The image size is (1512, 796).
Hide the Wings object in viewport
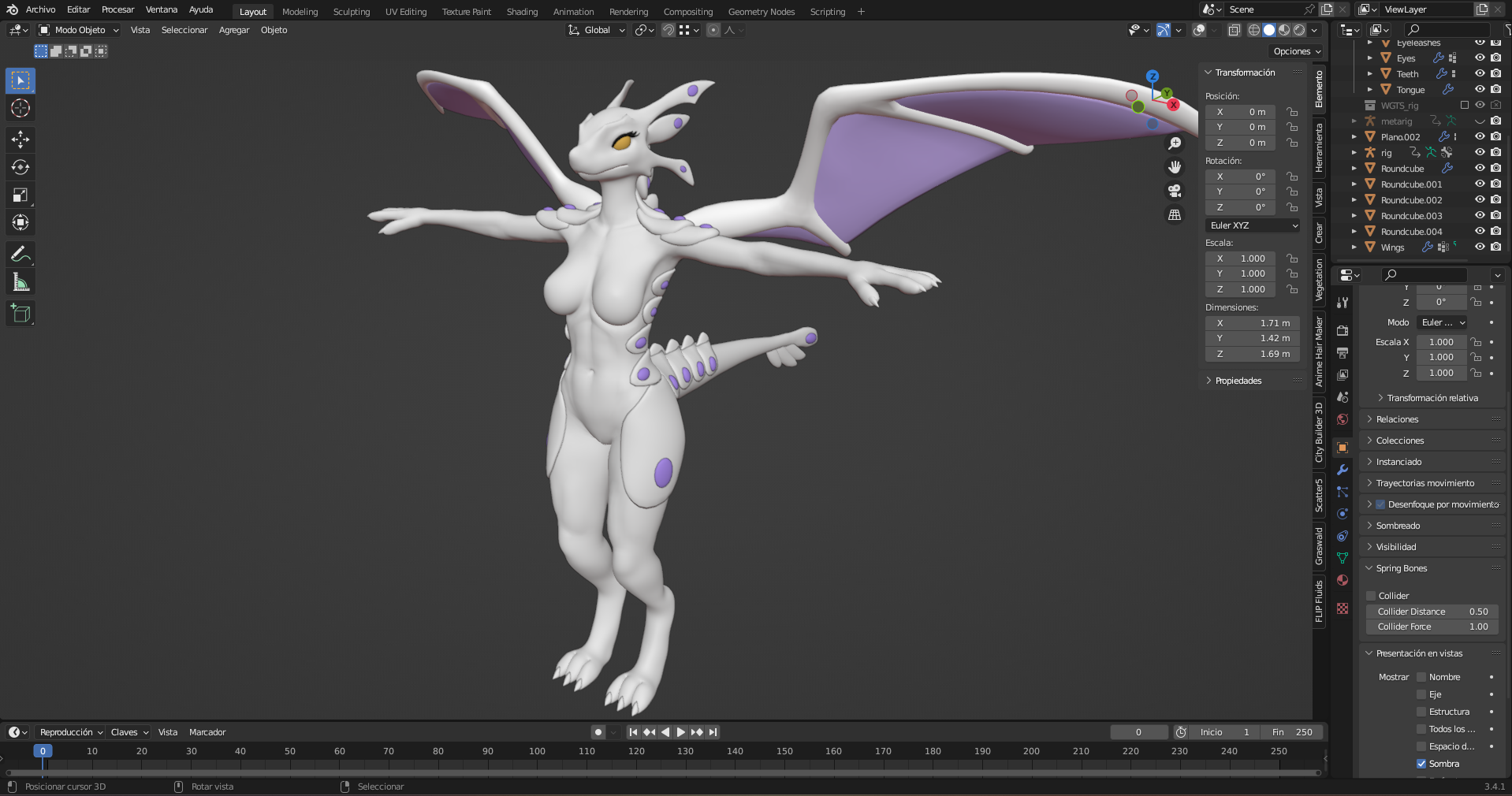click(x=1480, y=247)
